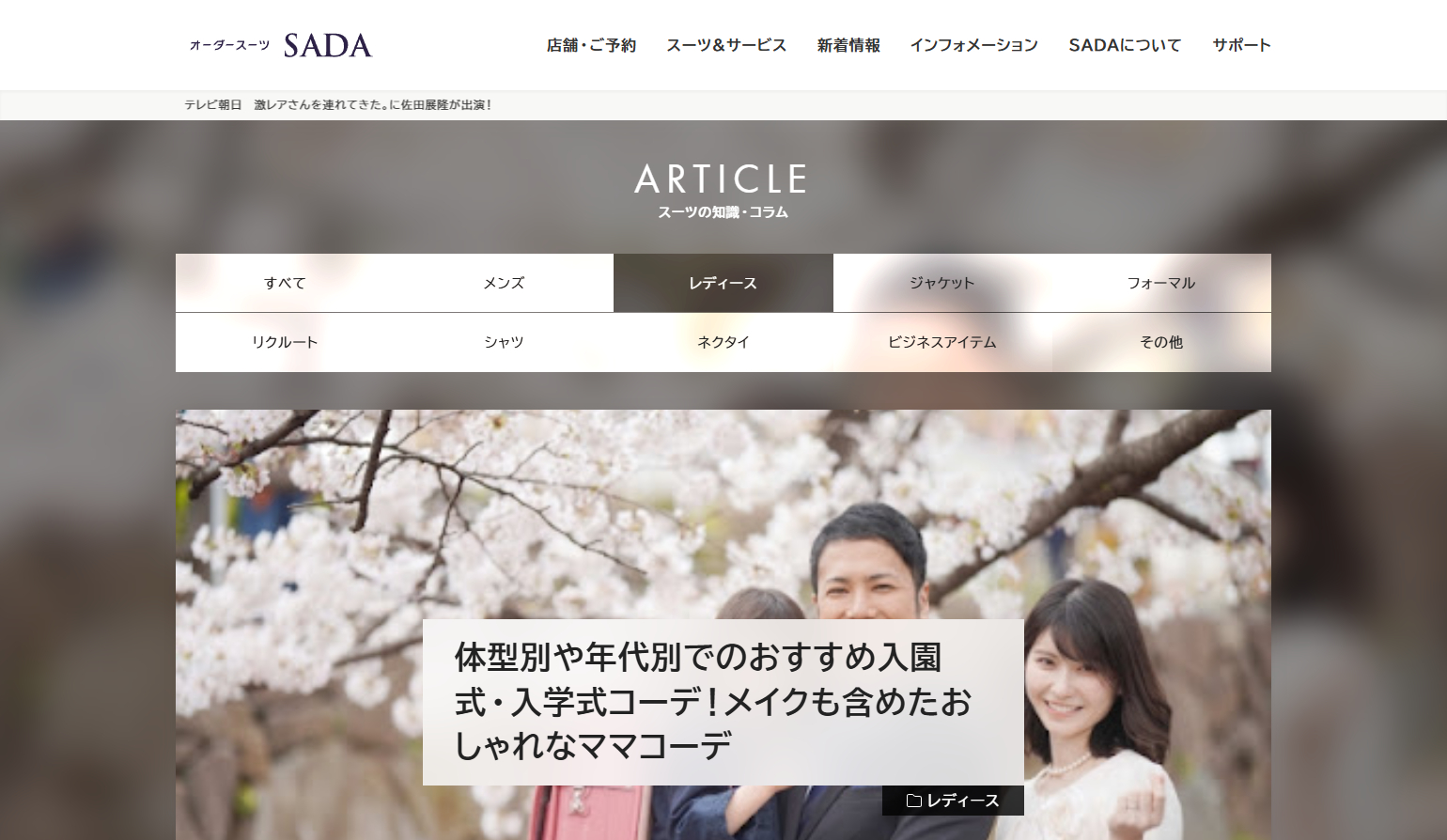Select the レディース category tab
Image resolution: width=1447 pixels, height=840 pixels.
(x=723, y=283)
